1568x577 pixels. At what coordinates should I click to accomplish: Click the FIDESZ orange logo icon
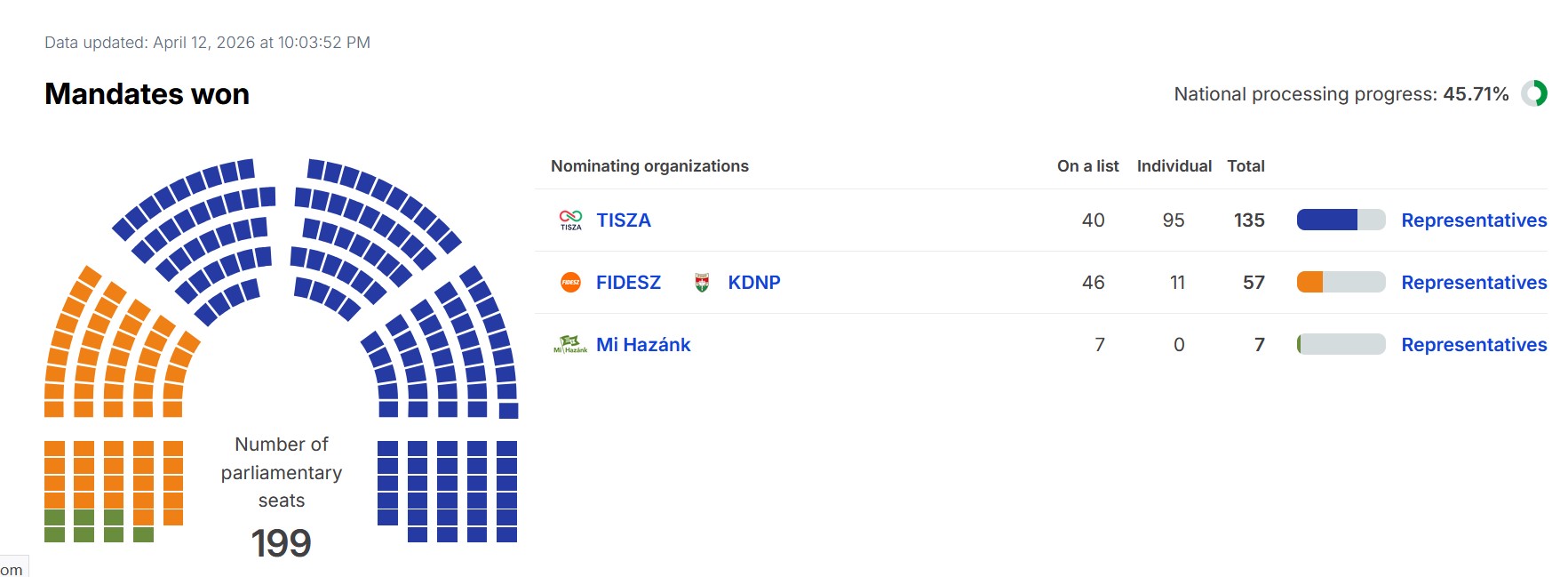[570, 283]
